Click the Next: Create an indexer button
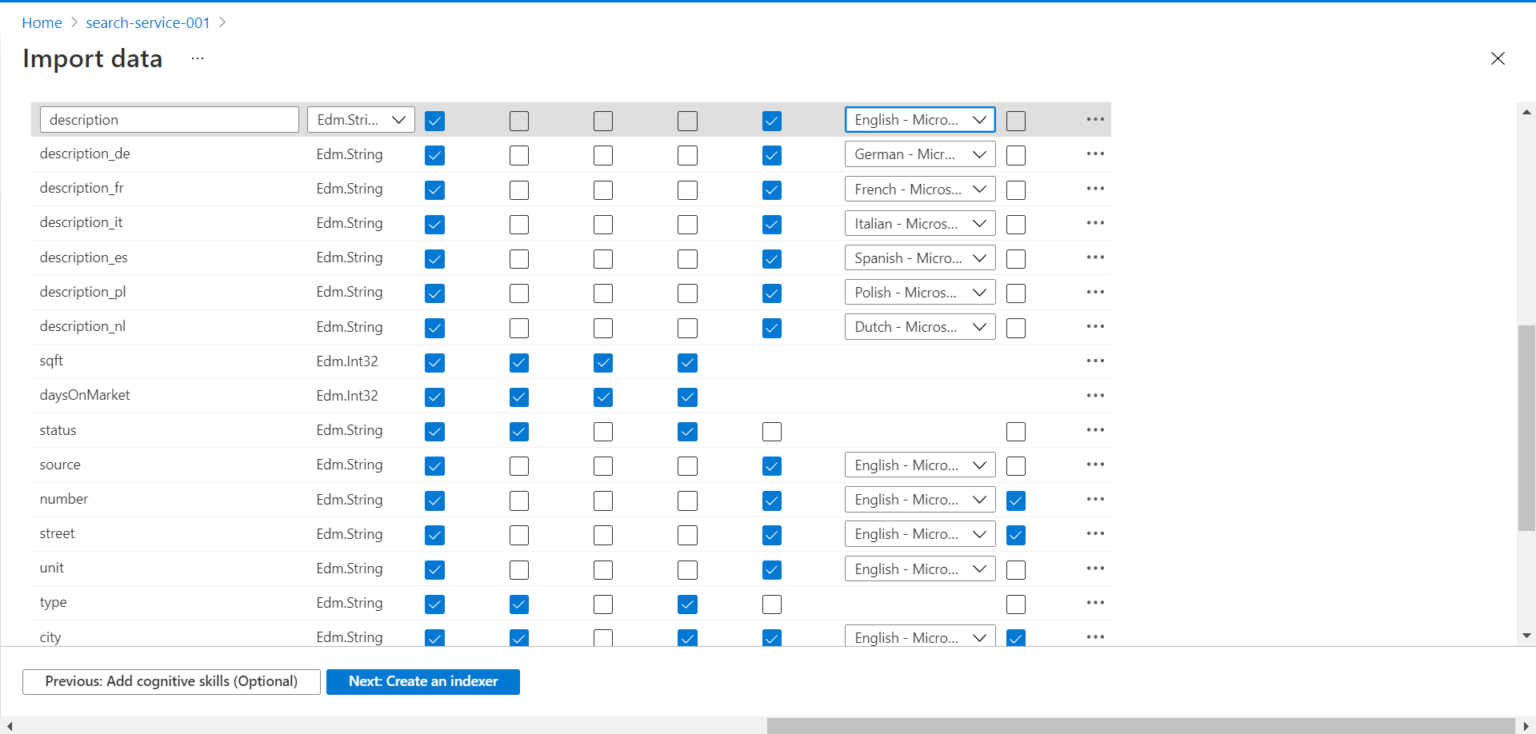 click(x=422, y=681)
